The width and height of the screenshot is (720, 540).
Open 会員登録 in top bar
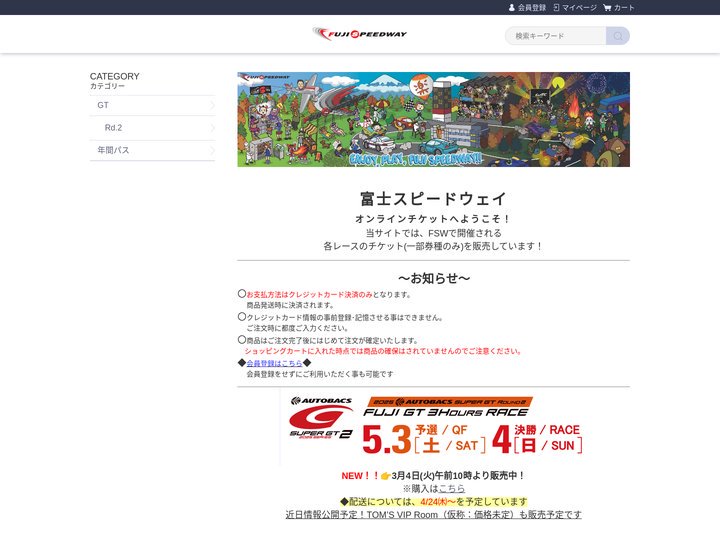(x=527, y=7)
